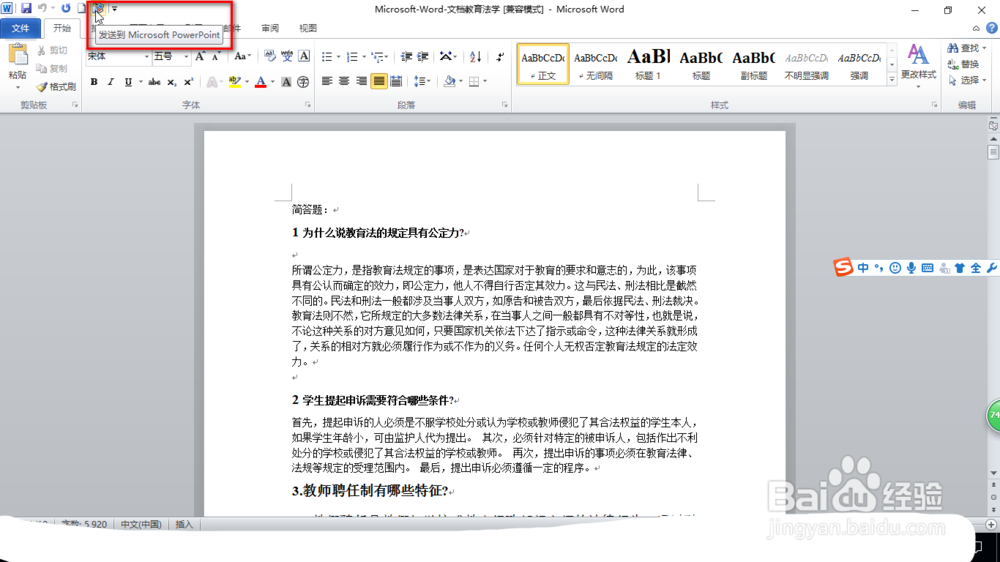Click the Send to Microsoft PowerPoint icon
Screen dimensions: 1000x562
click(98, 8)
